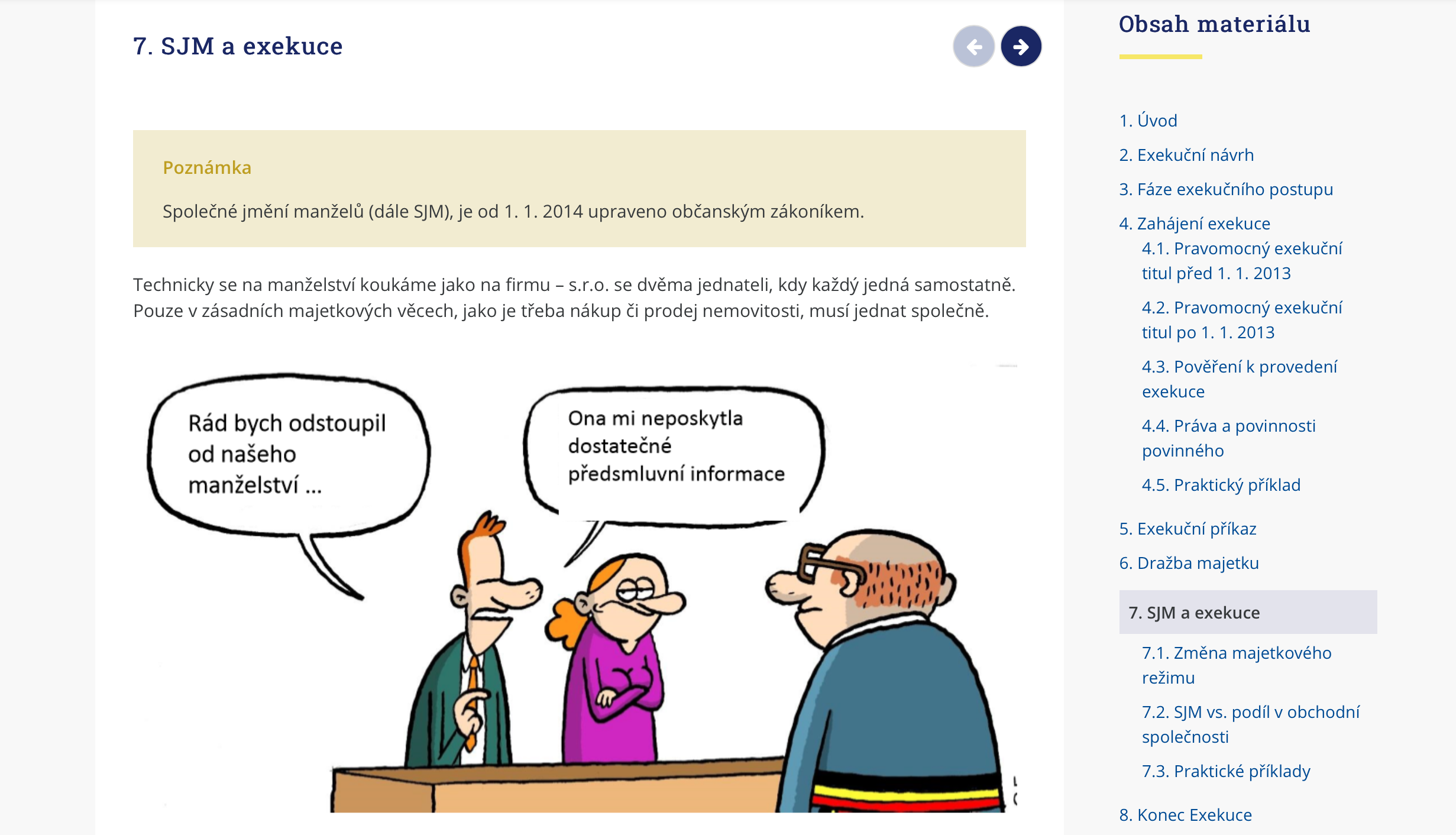Click paragraph starting Technicky se na manželství
Viewport: 1456px width, 835px height.
pos(574,297)
